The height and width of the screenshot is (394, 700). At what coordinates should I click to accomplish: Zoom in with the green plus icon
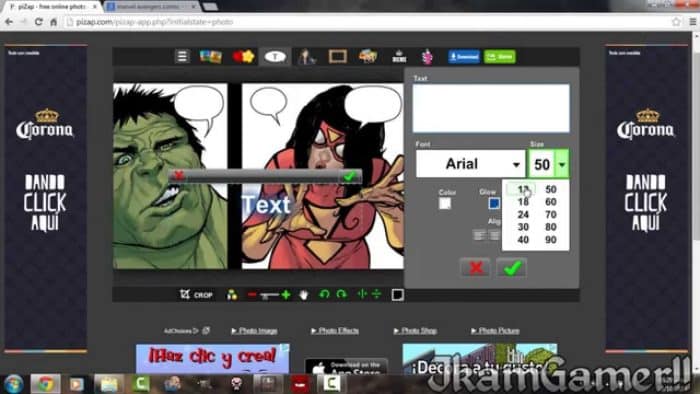point(286,294)
